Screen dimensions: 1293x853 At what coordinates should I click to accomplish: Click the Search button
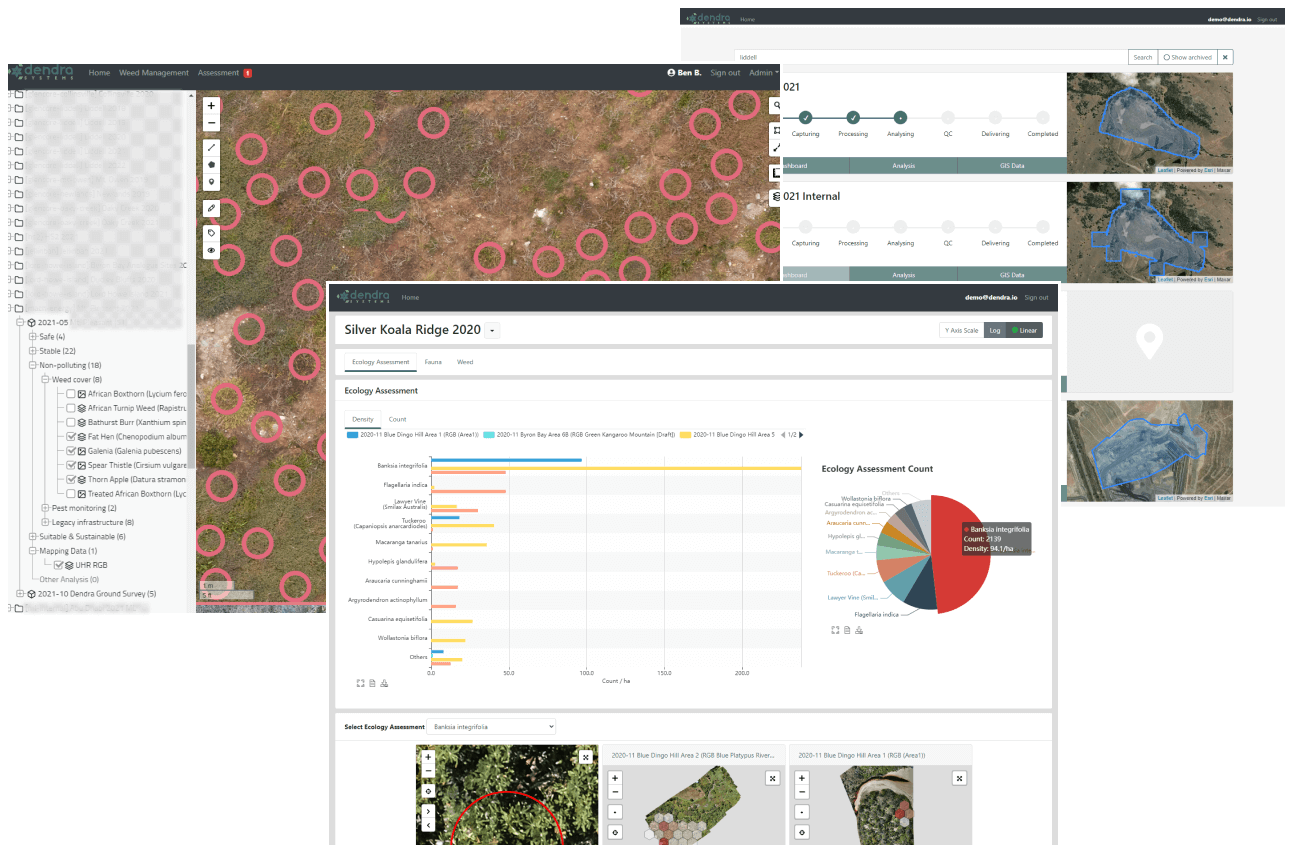[x=1142, y=57]
